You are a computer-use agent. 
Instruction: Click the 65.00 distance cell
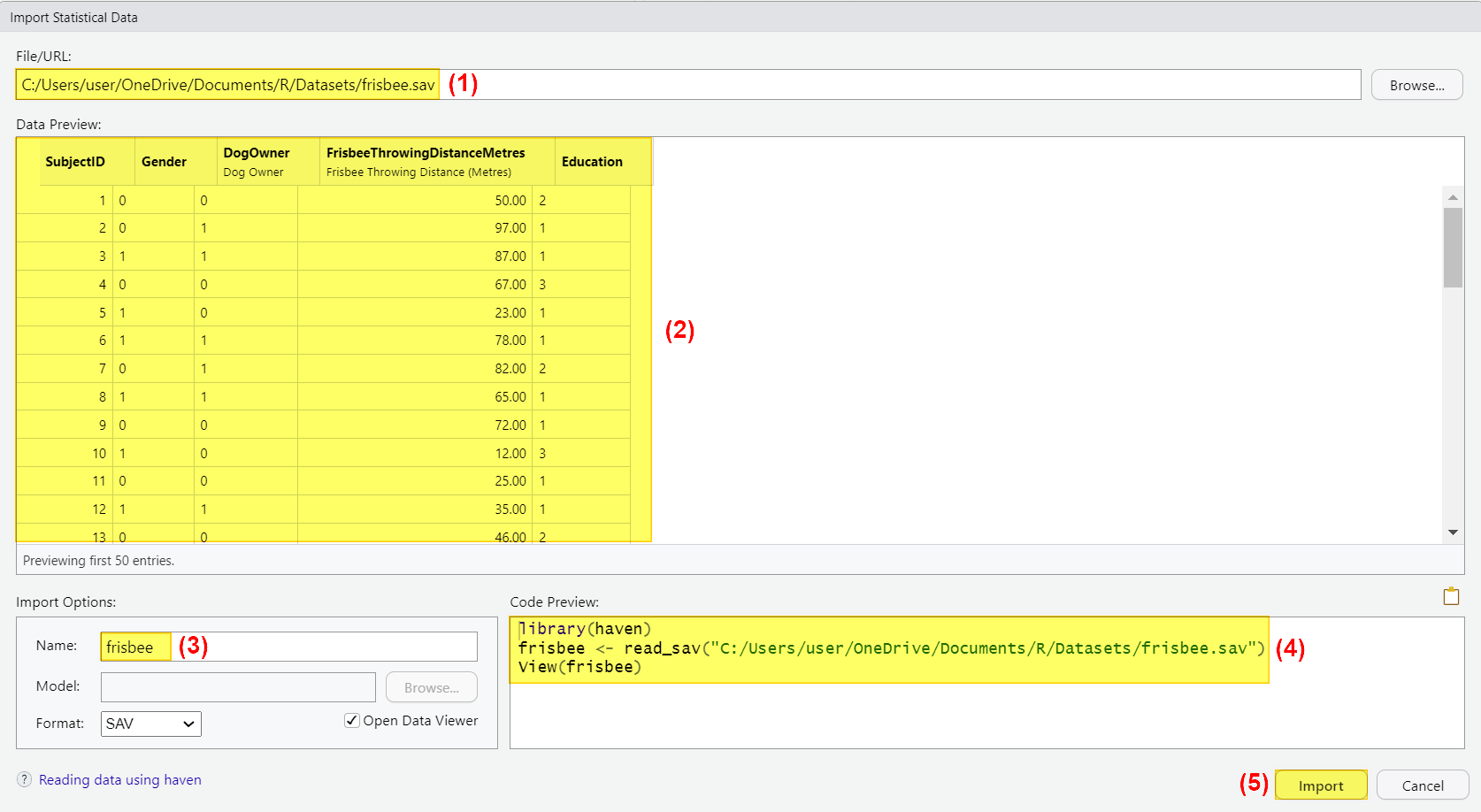tap(415, 397)
